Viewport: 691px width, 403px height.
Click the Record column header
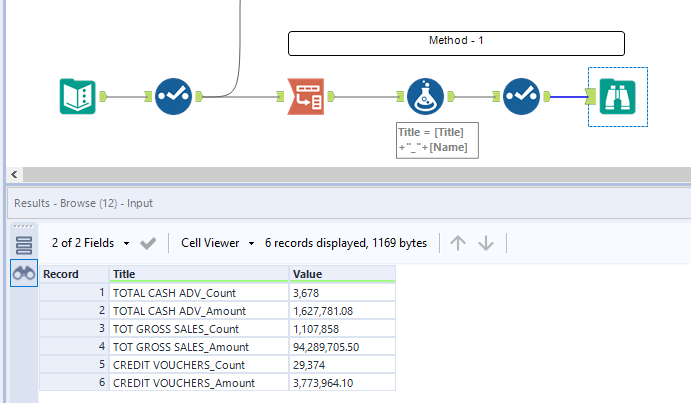point(73,274)
